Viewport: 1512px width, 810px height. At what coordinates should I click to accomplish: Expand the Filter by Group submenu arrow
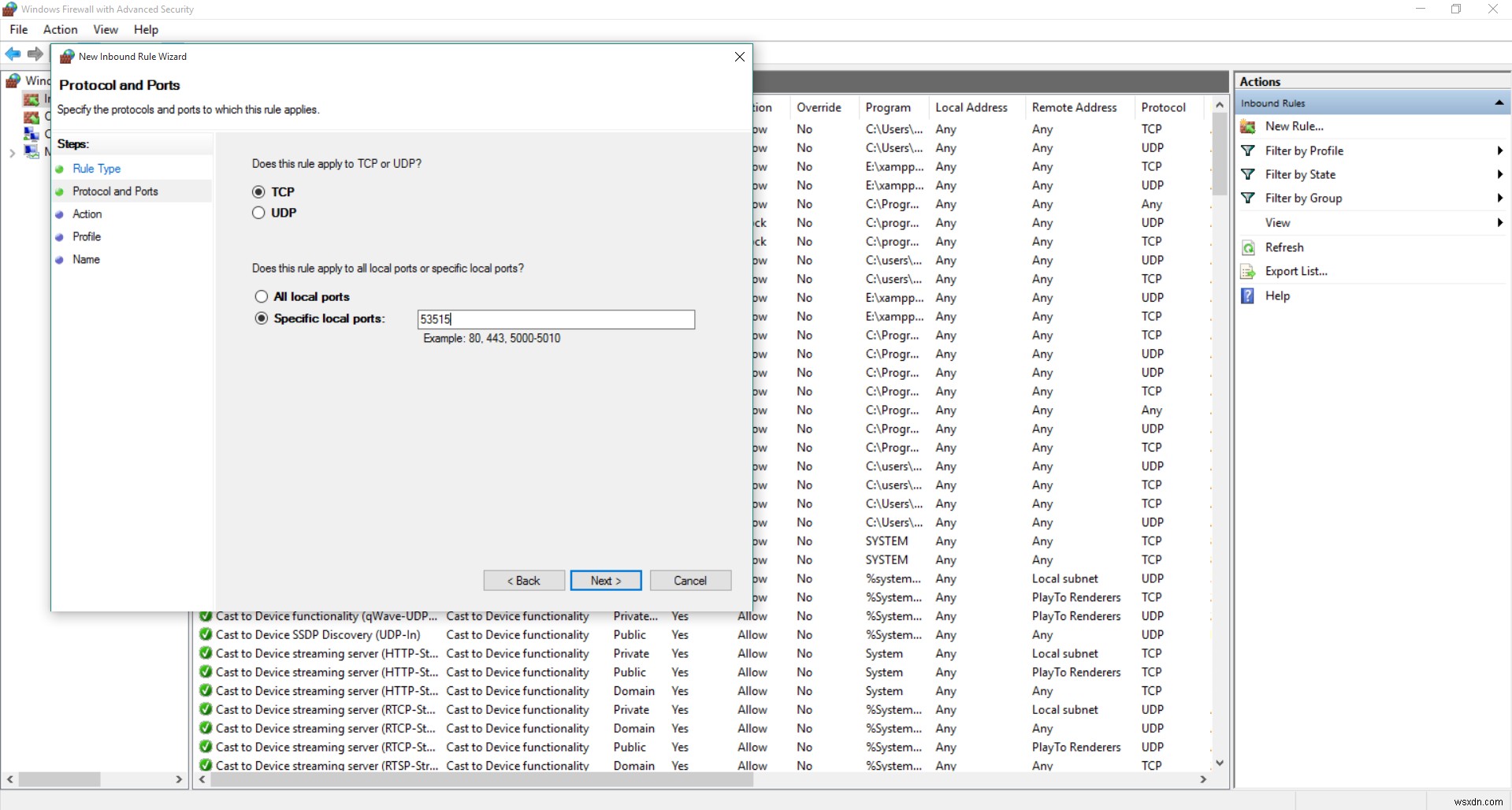pyautogui.click(x=1499, y=198)
